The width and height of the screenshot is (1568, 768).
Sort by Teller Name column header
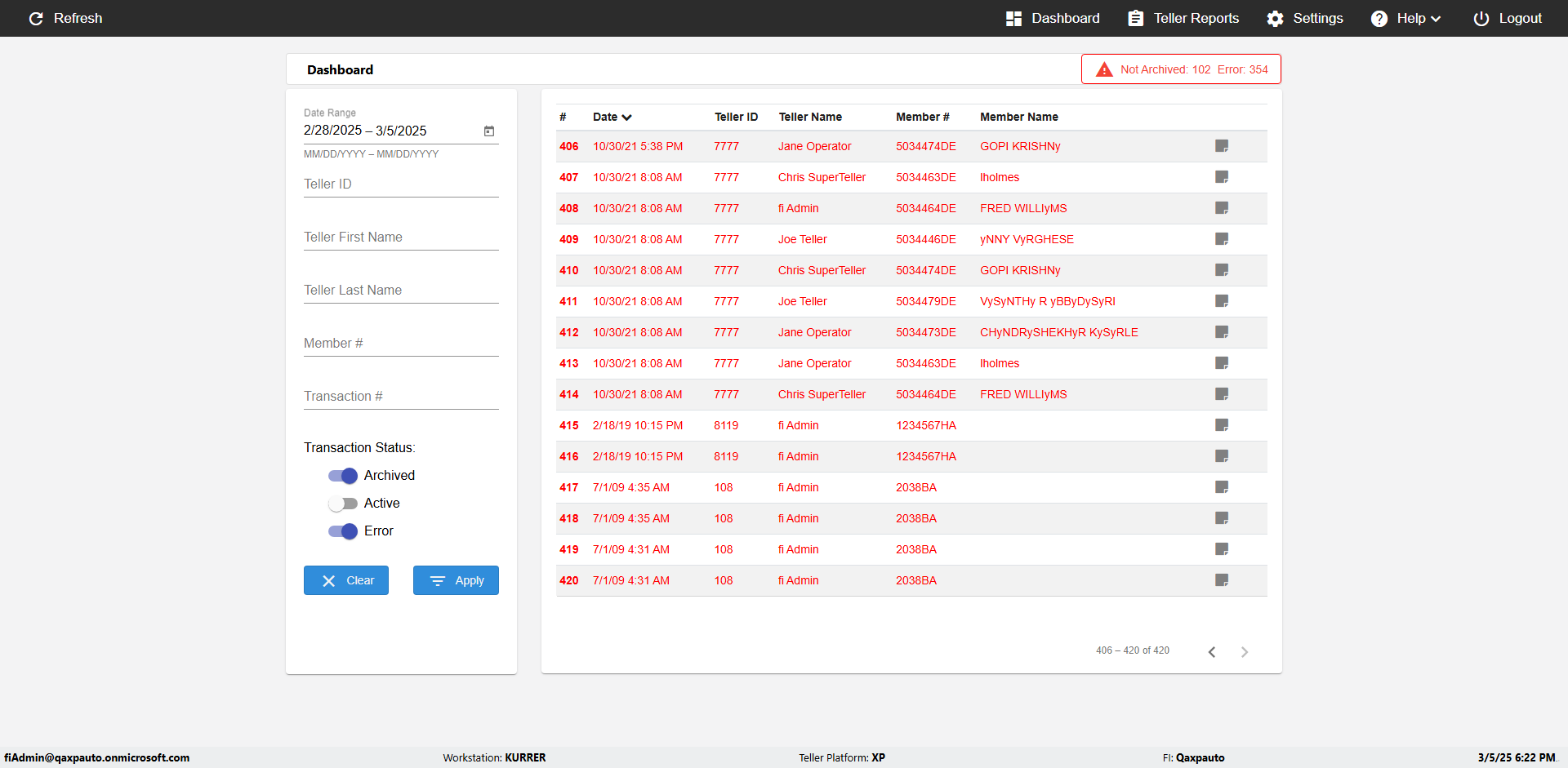tap(810, 117)
